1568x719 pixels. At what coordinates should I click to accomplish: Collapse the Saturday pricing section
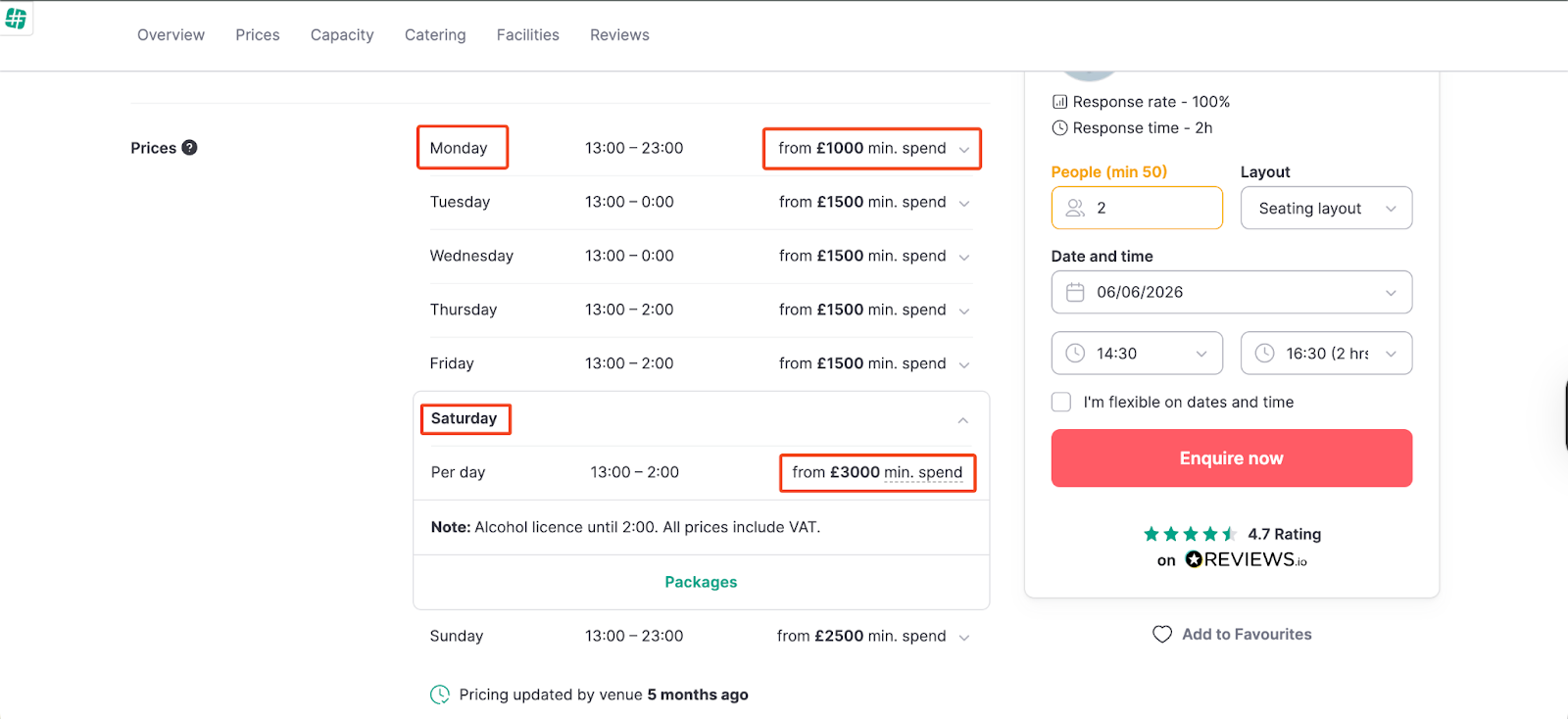pos(962,420)
